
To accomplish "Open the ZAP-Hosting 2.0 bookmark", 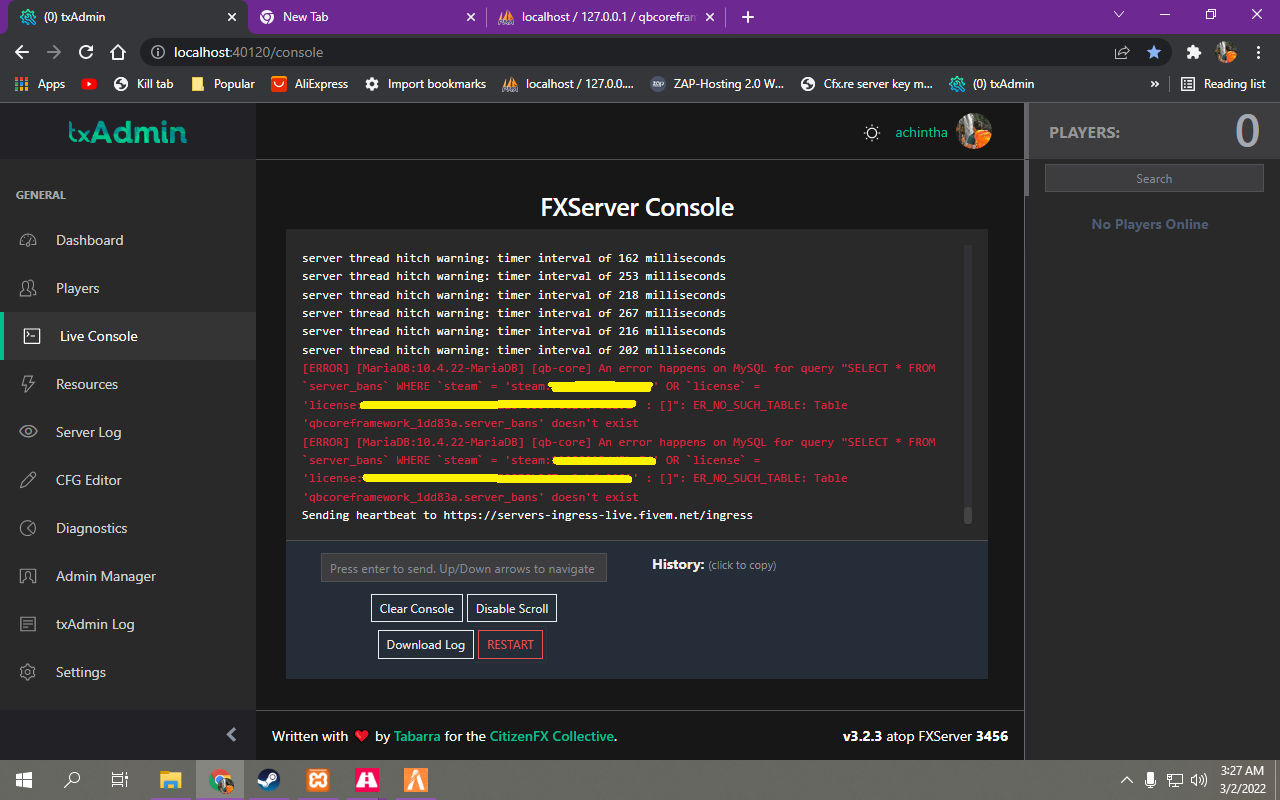I will point(717,84).
